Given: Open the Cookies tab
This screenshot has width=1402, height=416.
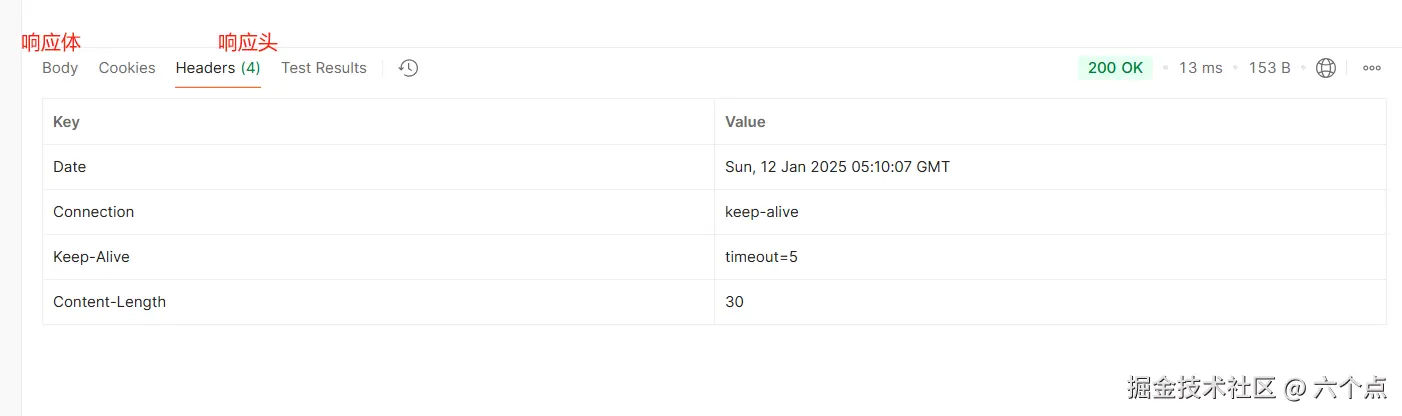Looking at the screenshot, I should point(127,68).
